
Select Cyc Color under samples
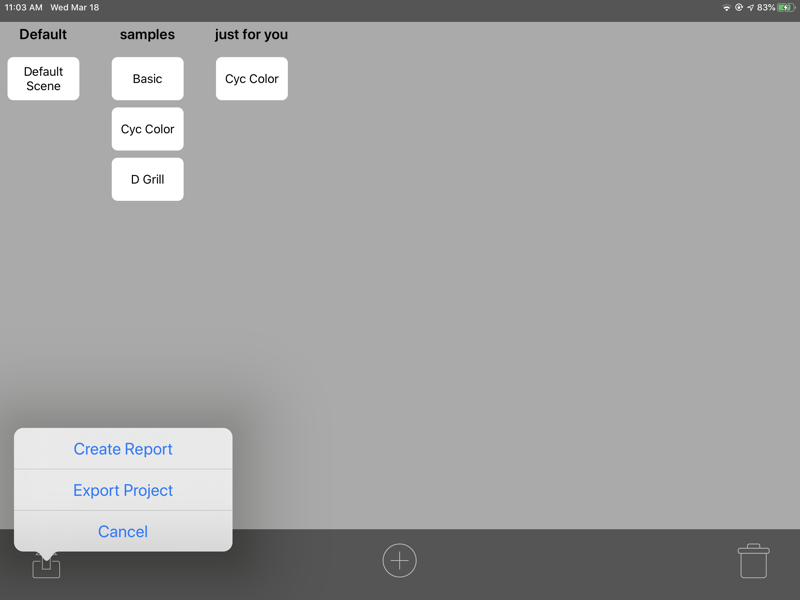(x=147, y=129)
